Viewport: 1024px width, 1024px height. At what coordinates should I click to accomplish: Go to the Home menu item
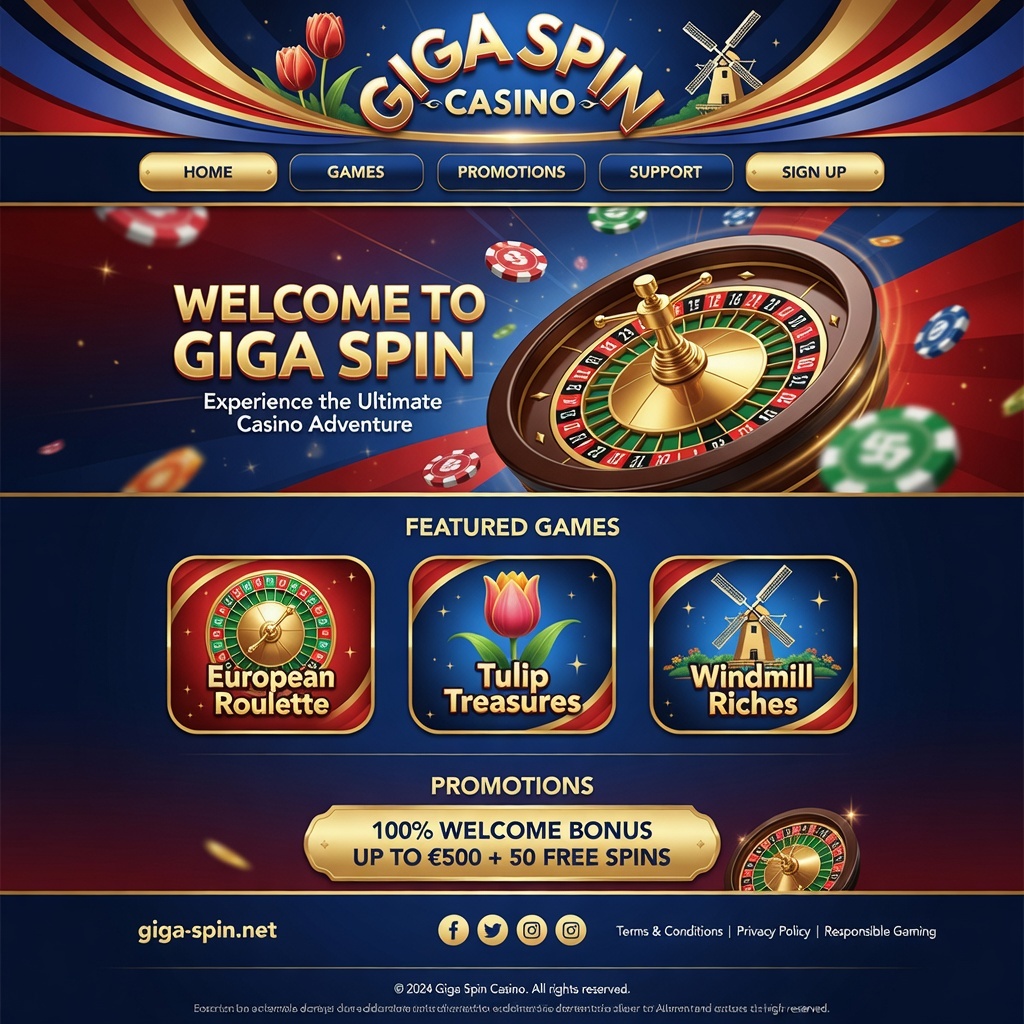click(208, 172)
